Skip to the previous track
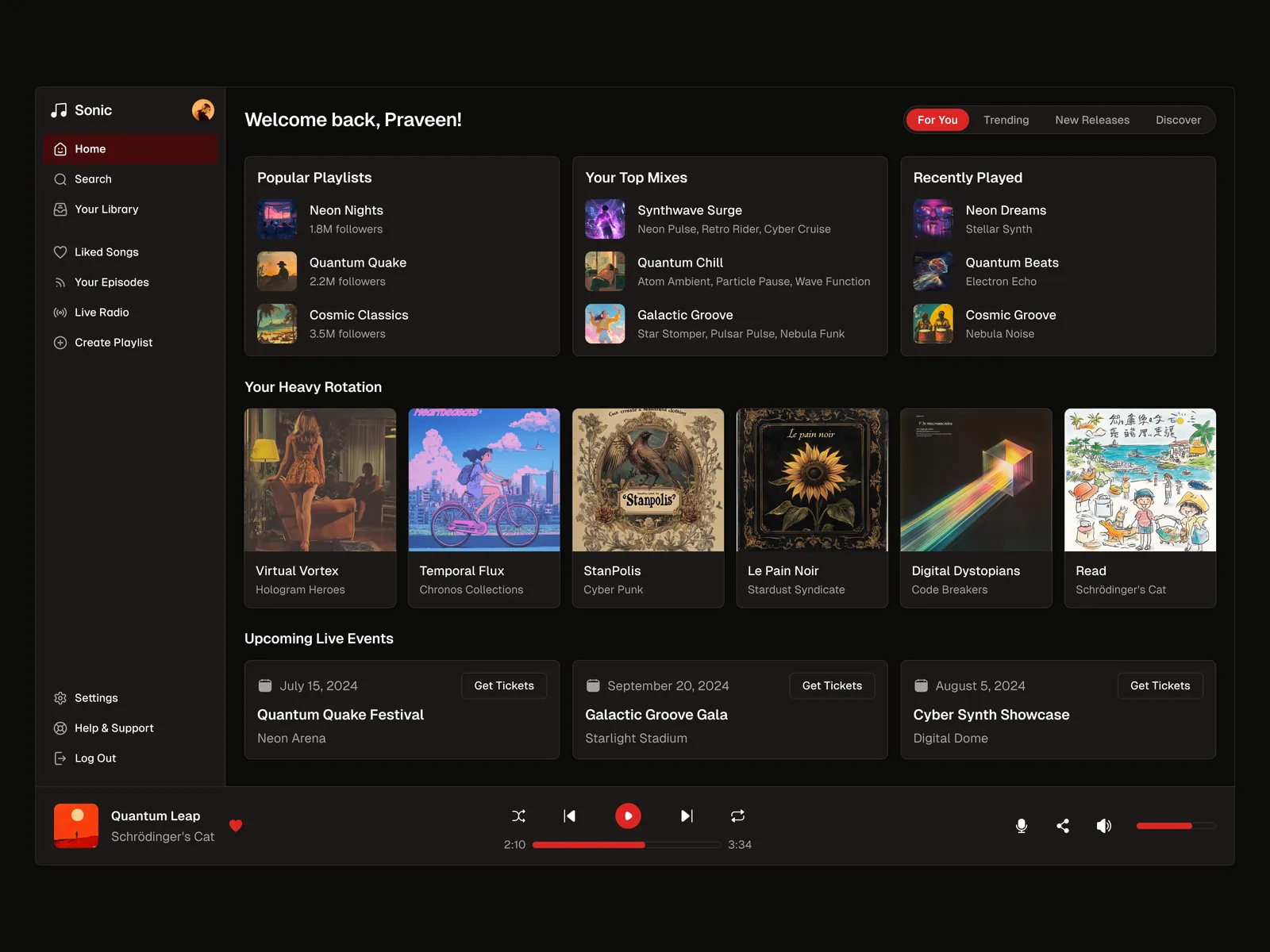Screen dimensions: 1270x952 coord(569,816)
